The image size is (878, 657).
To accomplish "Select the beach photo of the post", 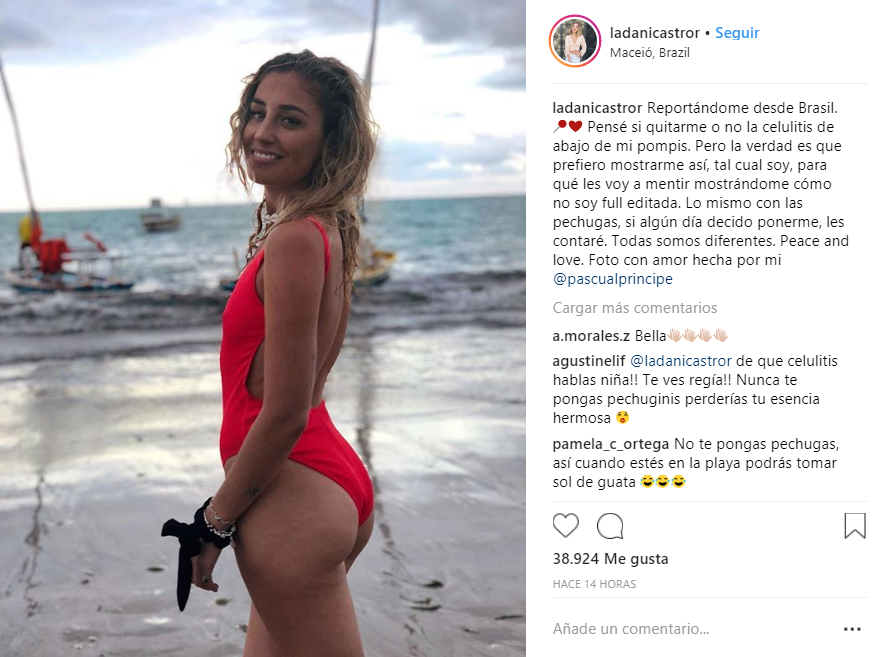I will (263, 328).
